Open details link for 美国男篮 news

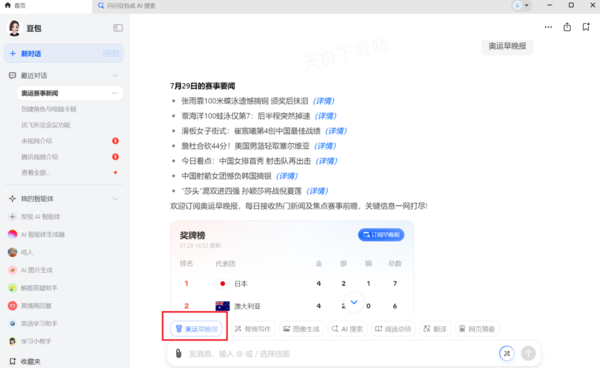tap(325, 146)
